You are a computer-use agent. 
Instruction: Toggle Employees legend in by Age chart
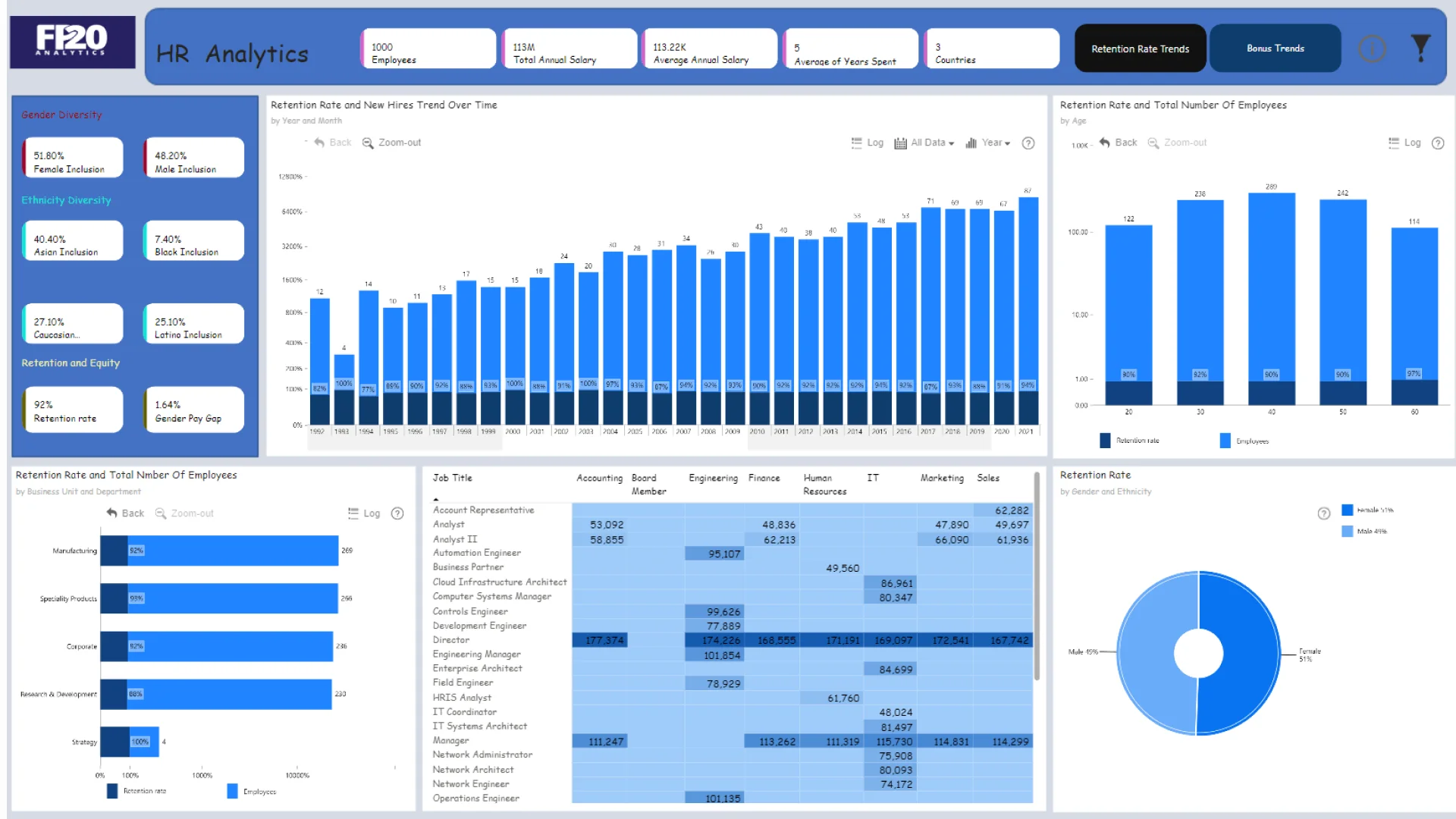pyautogui.click(x=1244, y=441)
